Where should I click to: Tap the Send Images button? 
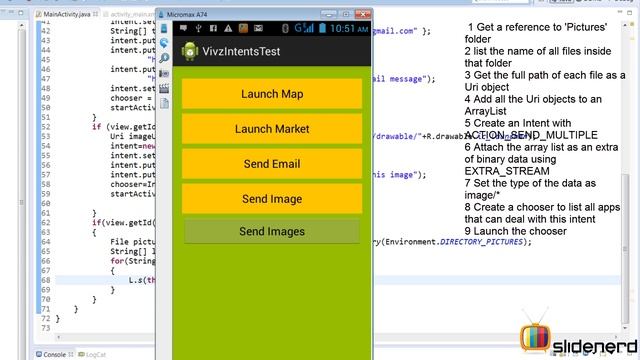pos(272,231)
